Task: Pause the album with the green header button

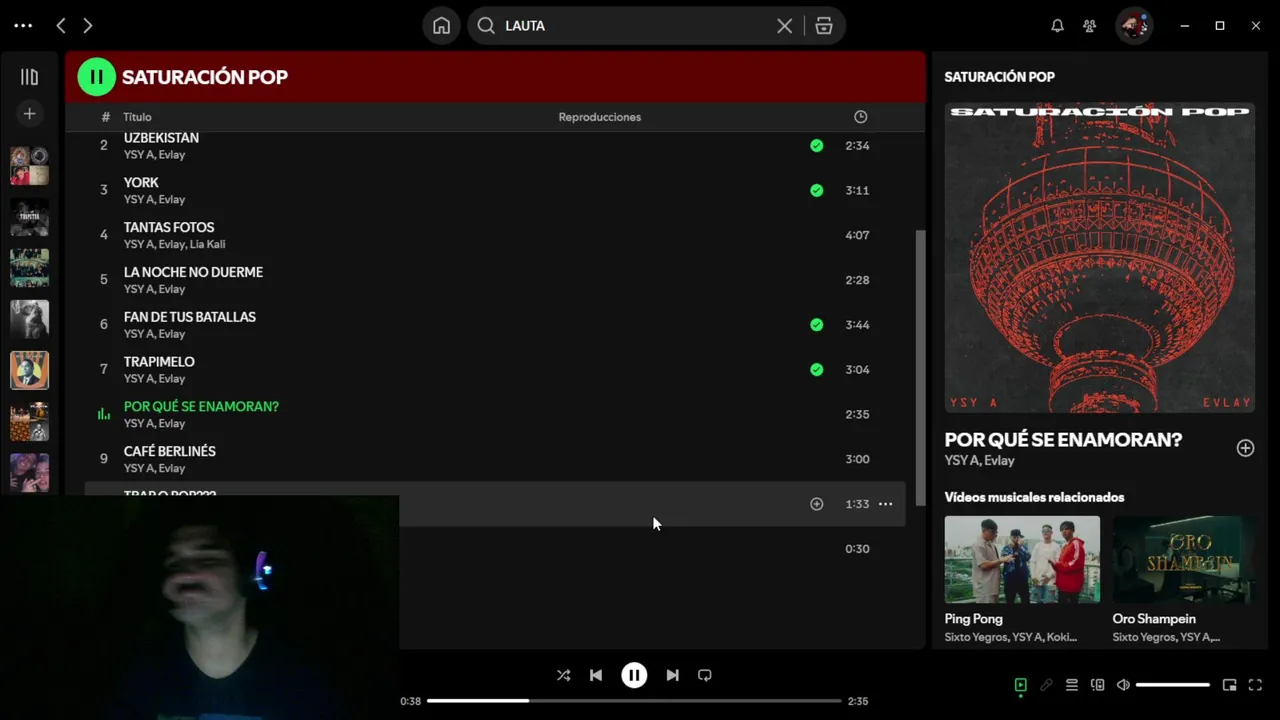Action: click(97, 77)
